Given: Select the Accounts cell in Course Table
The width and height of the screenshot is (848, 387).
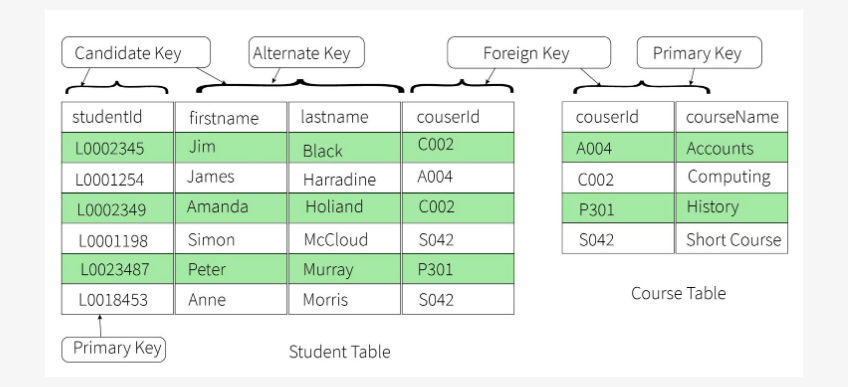Looking at the screenshot, I should click(731, 147).
